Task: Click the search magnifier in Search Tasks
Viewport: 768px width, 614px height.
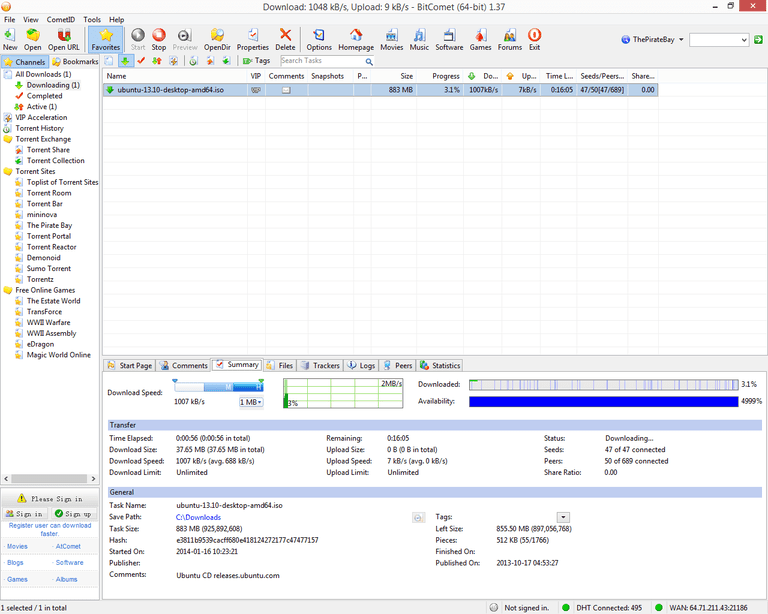Action: click(x=369, y=61)
